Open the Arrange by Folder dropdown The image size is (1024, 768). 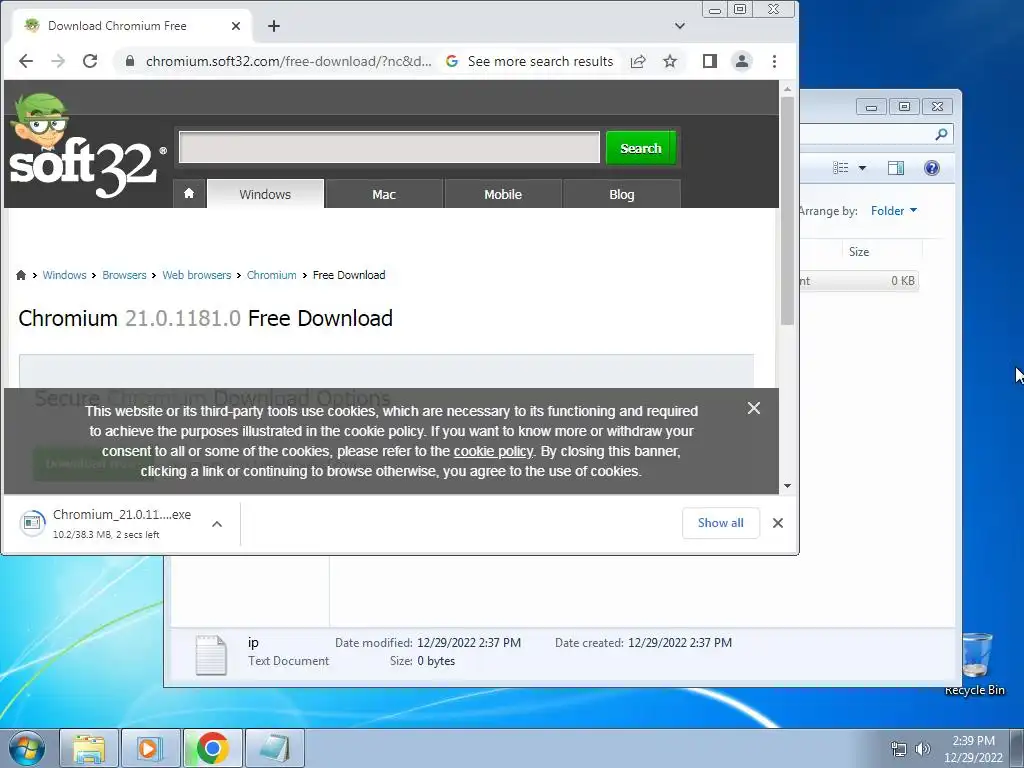pos(893,210)
